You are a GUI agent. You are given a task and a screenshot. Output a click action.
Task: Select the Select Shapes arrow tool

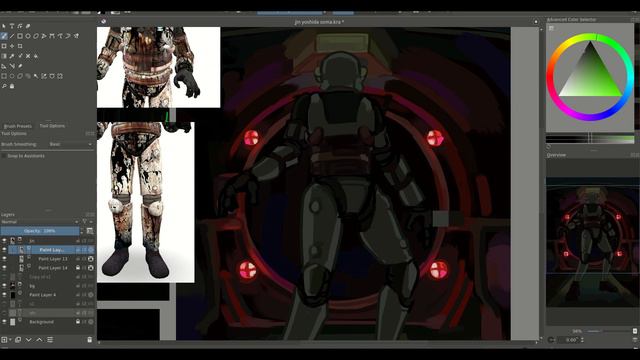pyautogui.click(x=4, y=26)
